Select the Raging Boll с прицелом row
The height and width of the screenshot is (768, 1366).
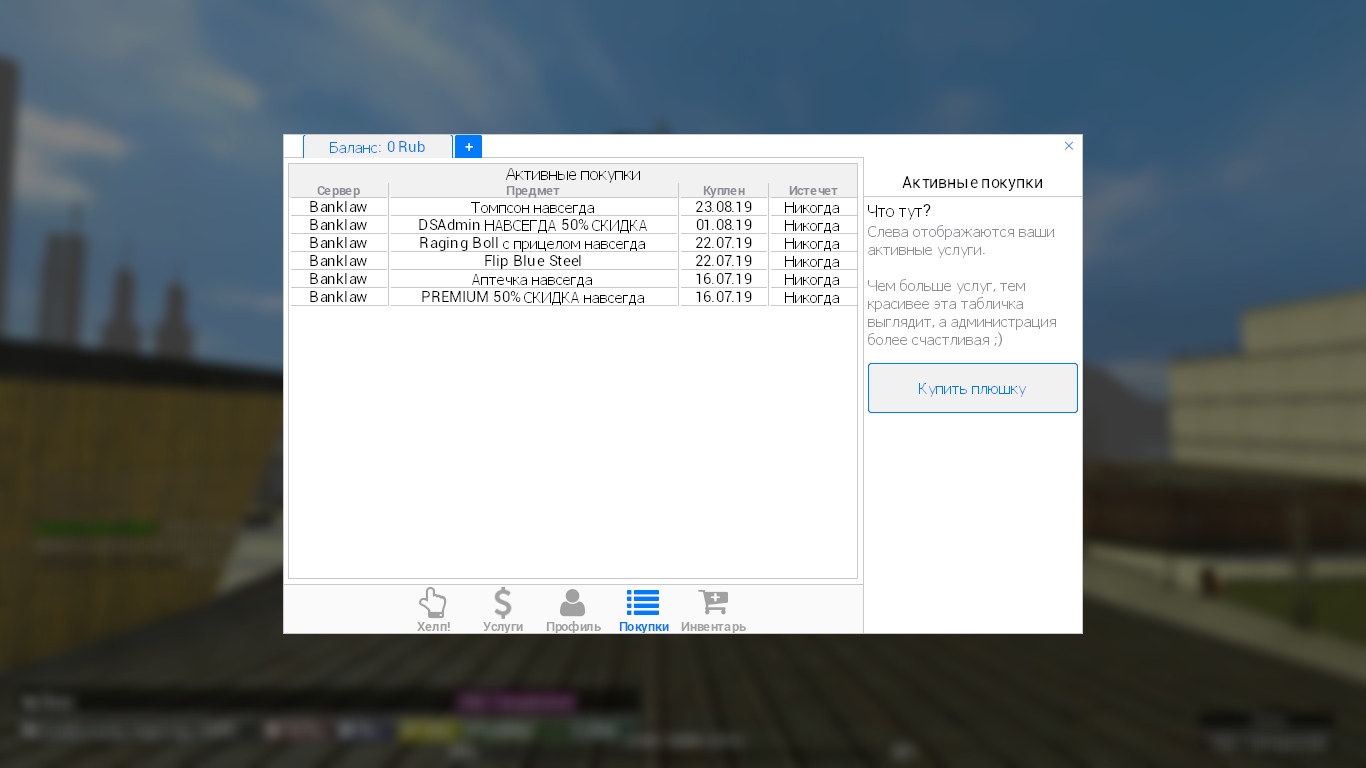click(x=533, y=244)
